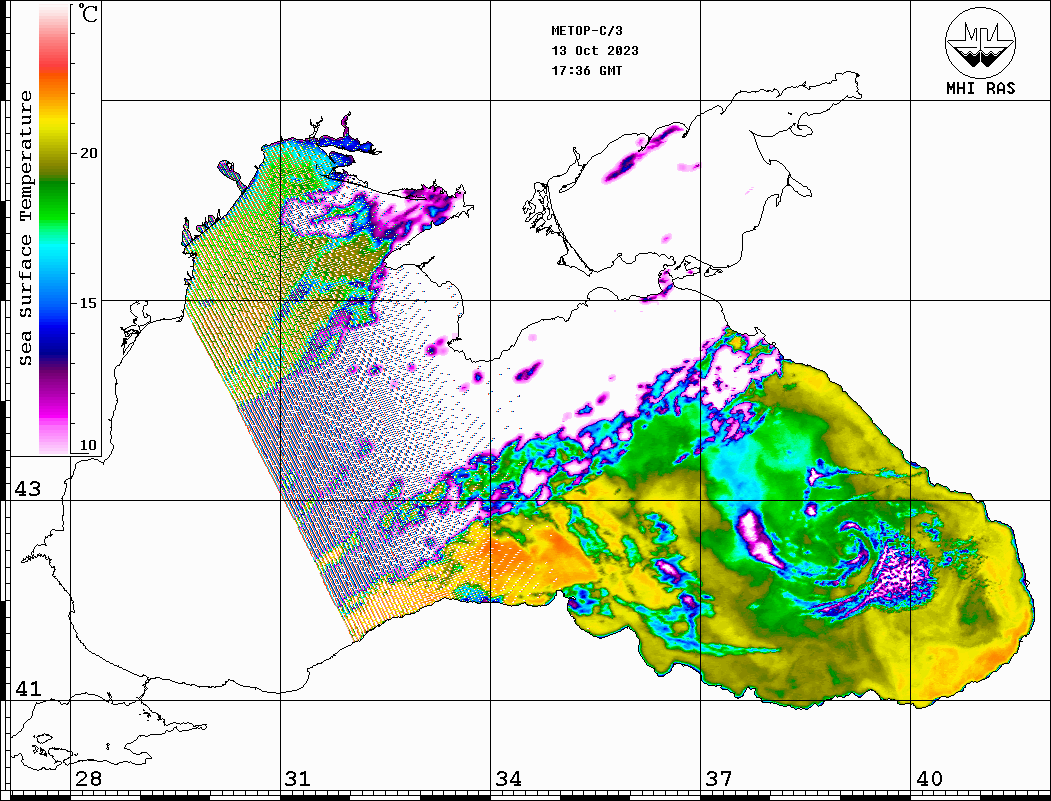Screen dimensions: 1051x801
Task: Select the 'MHI RAS' label text
Action: 980,88
